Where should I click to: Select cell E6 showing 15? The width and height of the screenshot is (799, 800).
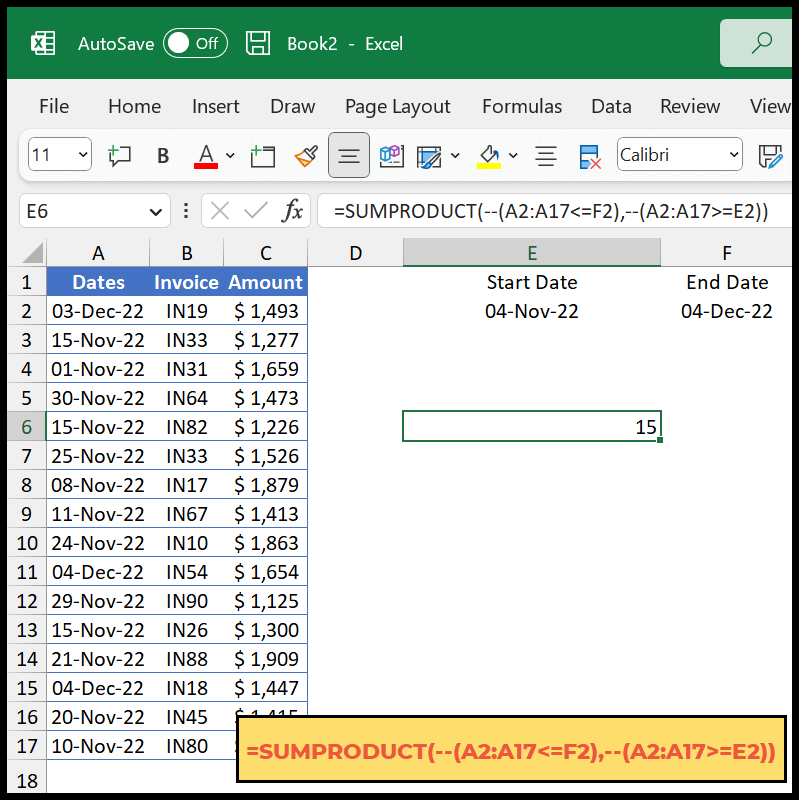click(x=532, y=427)
